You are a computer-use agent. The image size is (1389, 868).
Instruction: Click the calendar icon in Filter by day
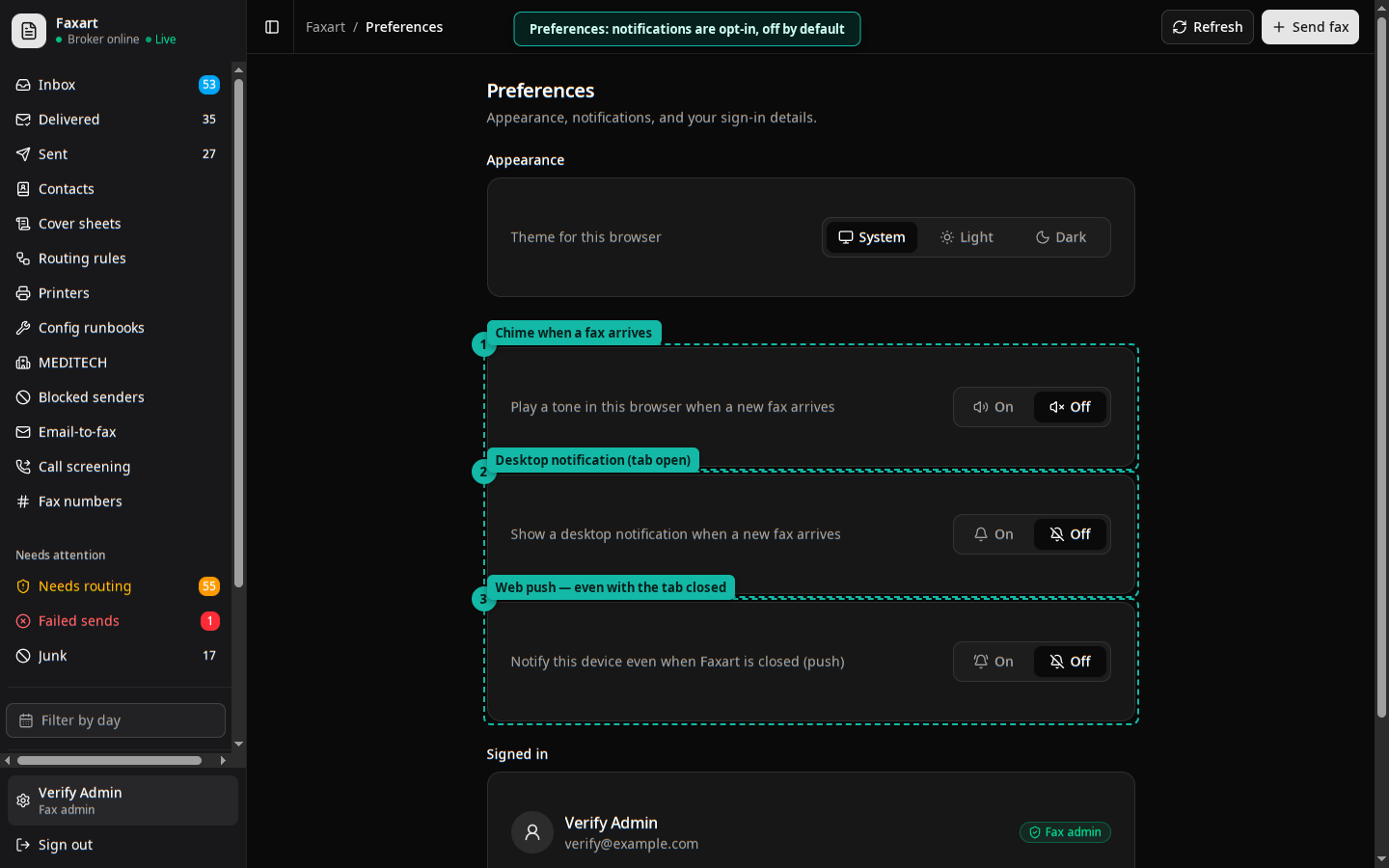(26, 720)
